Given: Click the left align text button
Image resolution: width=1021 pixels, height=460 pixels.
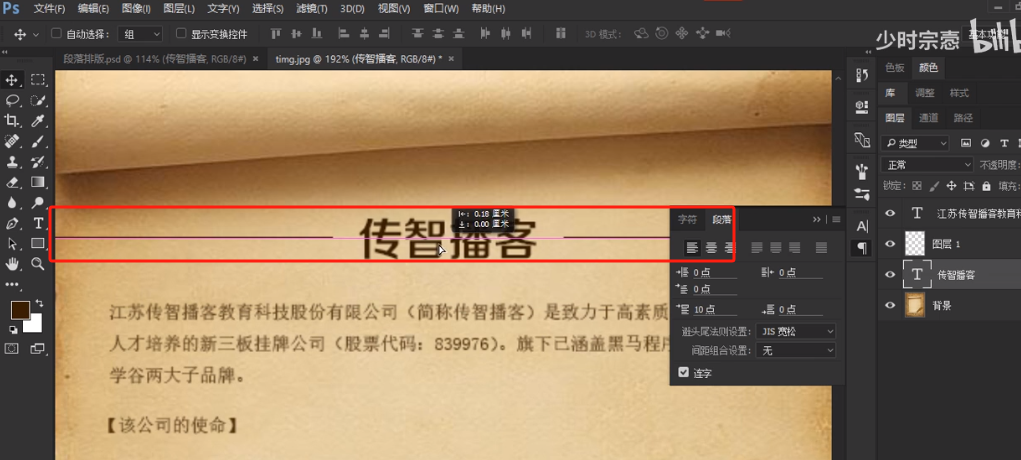Looking at the screenshot, I should 693,248.
